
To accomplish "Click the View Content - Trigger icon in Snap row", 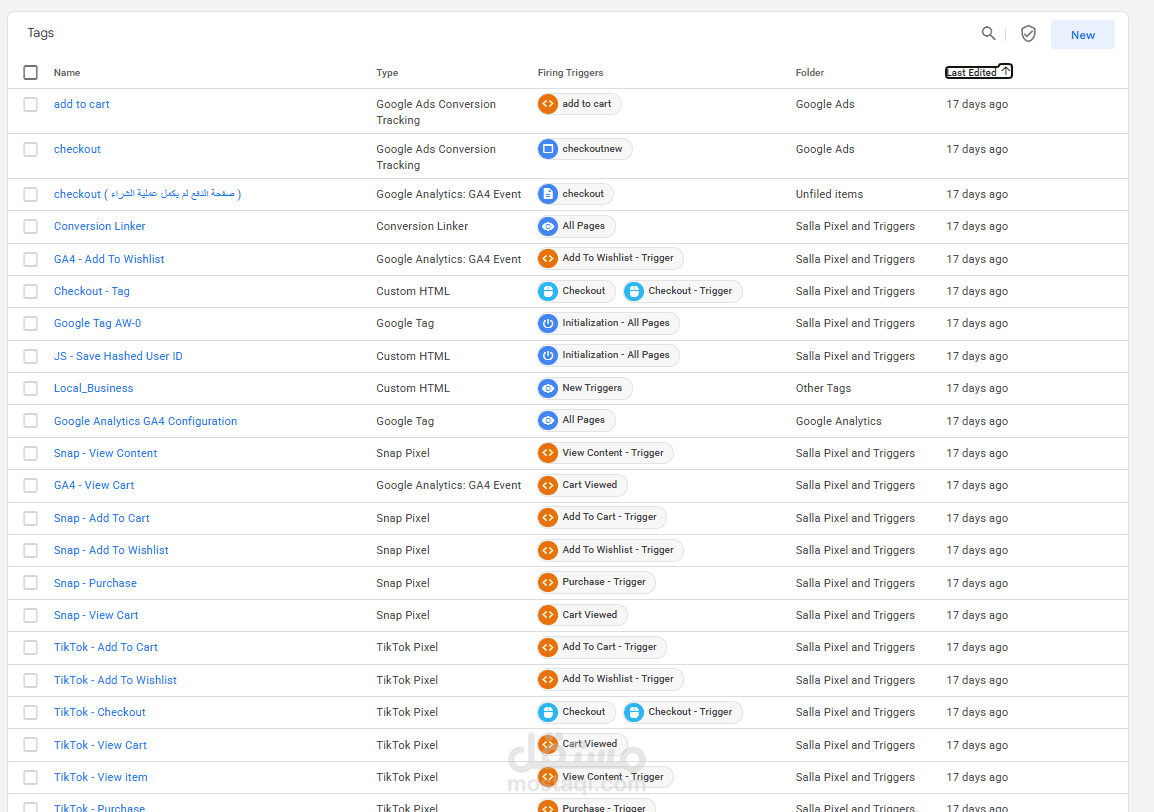I will tap(548, 453).
